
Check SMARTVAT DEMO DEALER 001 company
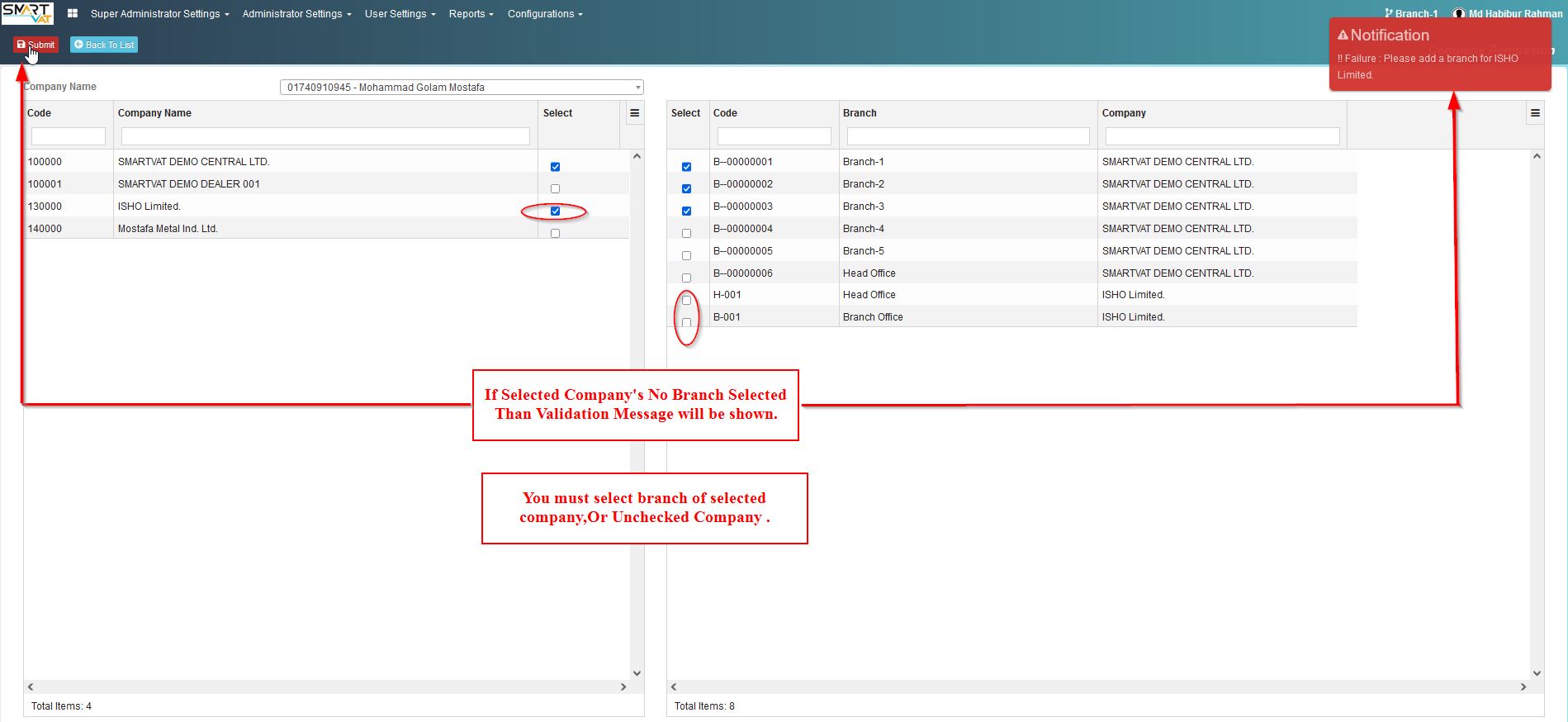555,189
